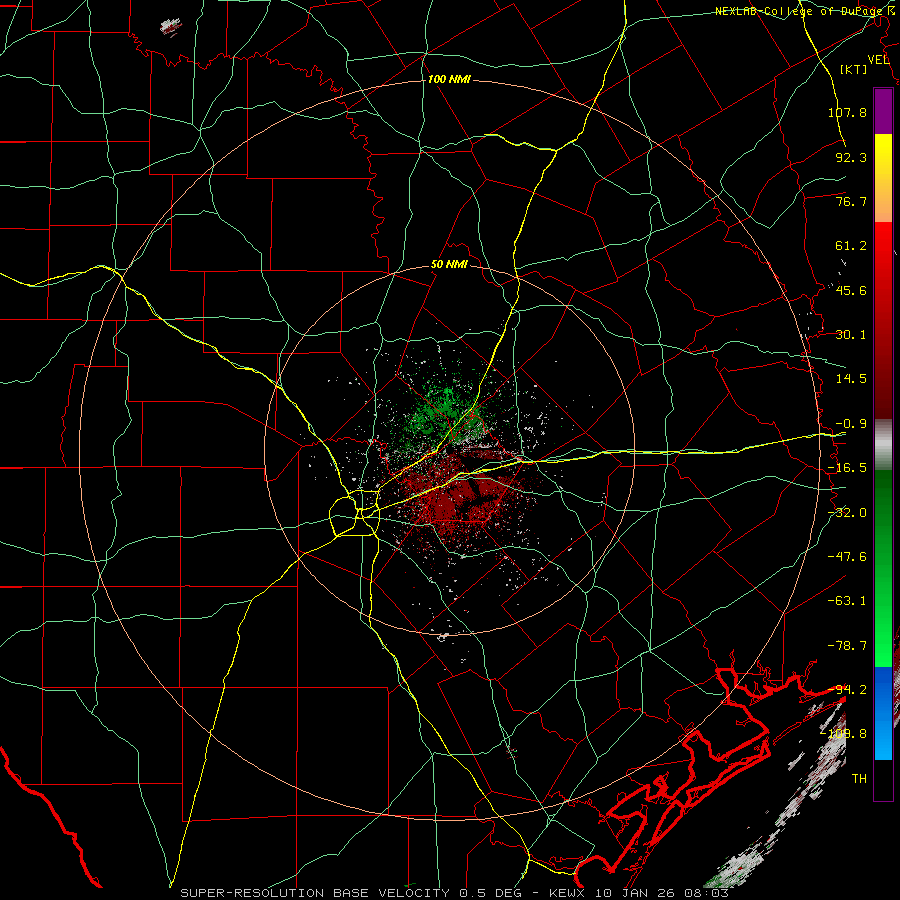Image resolution: width=900 pixels, height=900 pixels.
Task: Click the TH legend label
Action: click(x=859, y=779)
